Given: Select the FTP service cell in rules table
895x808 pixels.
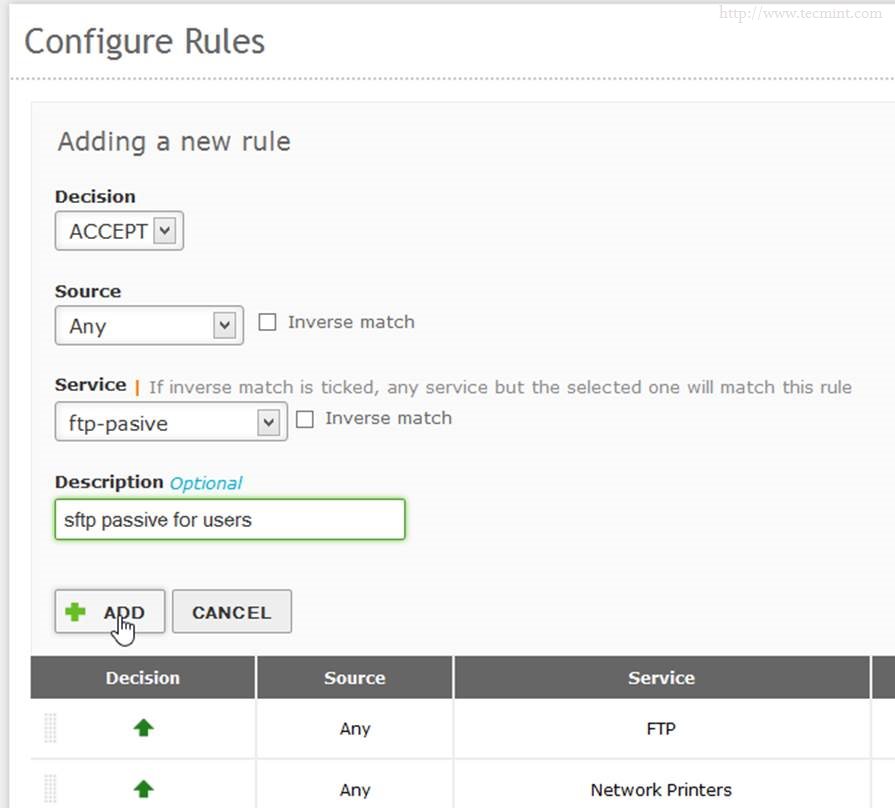Looking at the screenshot, I should point(661,728).
